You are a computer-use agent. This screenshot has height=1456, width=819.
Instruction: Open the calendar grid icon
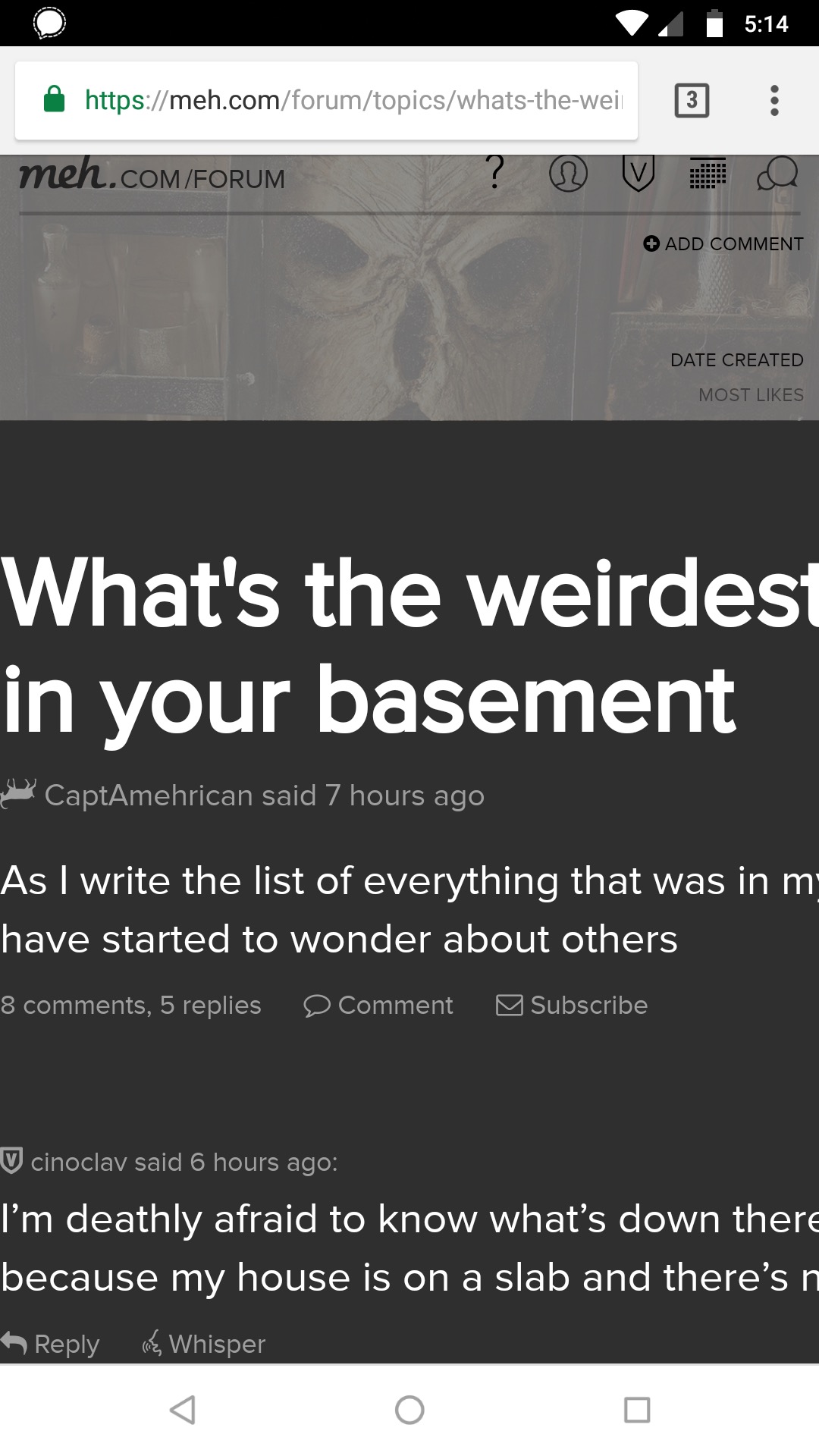tap(708, 174)
